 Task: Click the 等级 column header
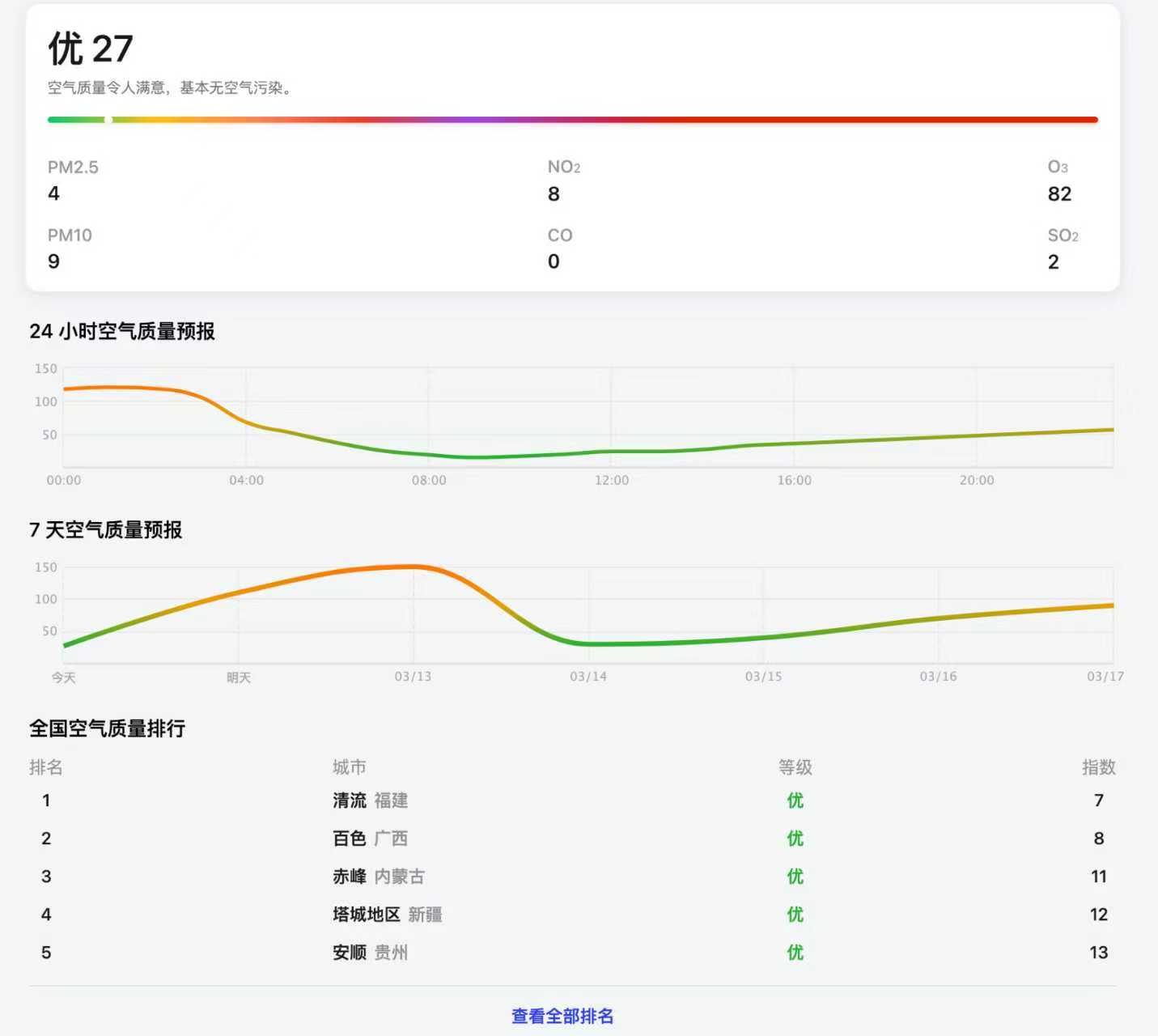pos(795,767)
